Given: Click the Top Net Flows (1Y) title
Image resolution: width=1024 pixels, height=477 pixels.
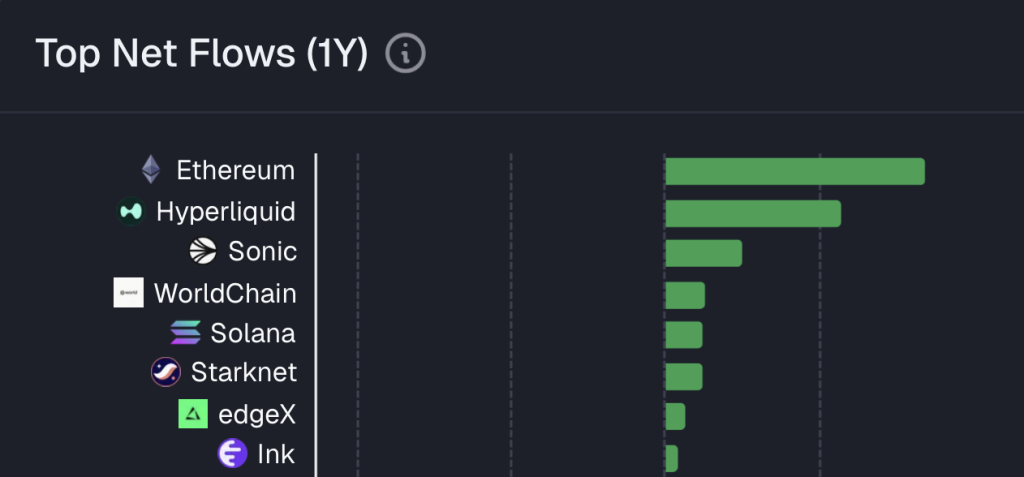Looking at the screenshot, I should [202, 54].
